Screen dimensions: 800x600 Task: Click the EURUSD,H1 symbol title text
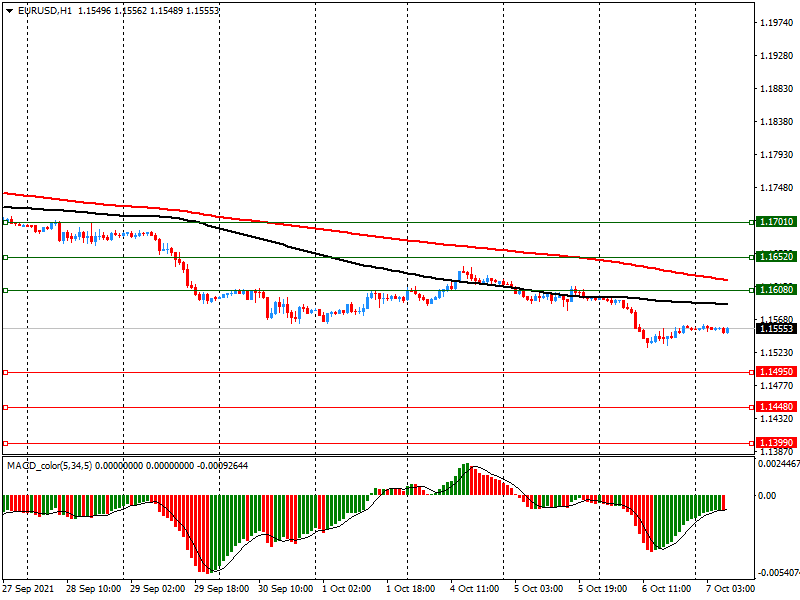click(45, 11)
